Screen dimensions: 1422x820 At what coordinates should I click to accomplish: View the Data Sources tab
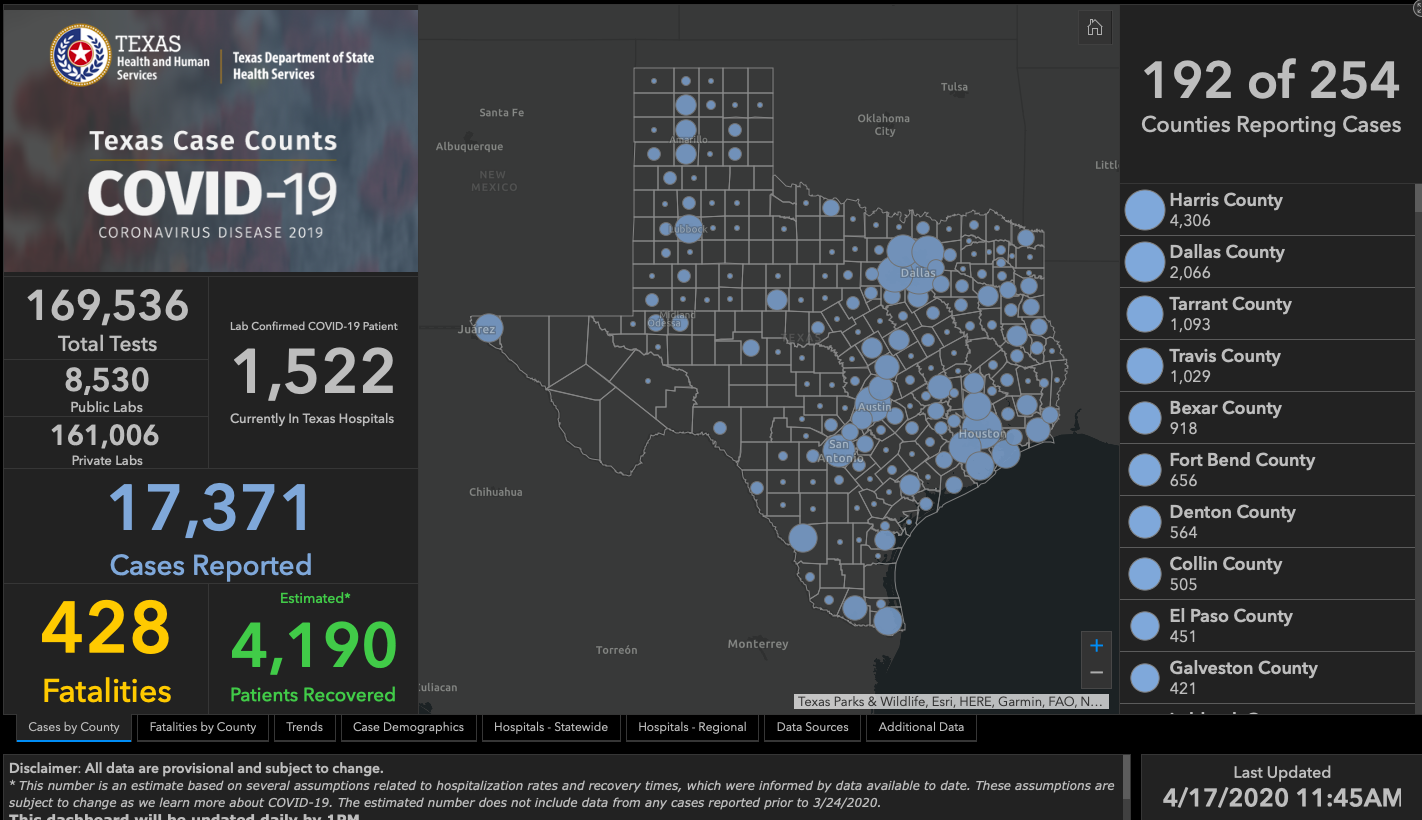812,727
